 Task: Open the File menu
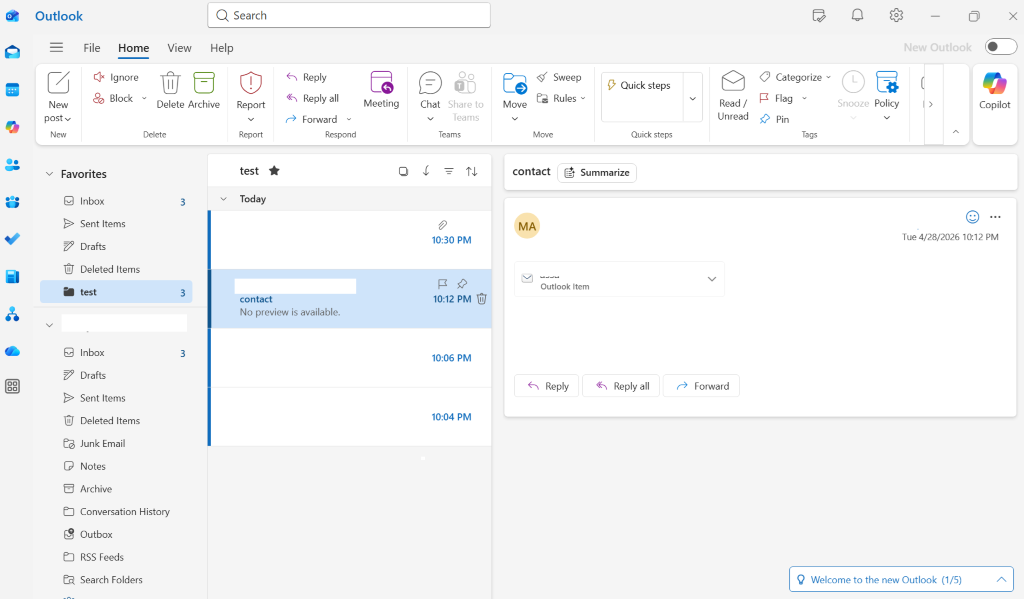(x=92, y=48)
